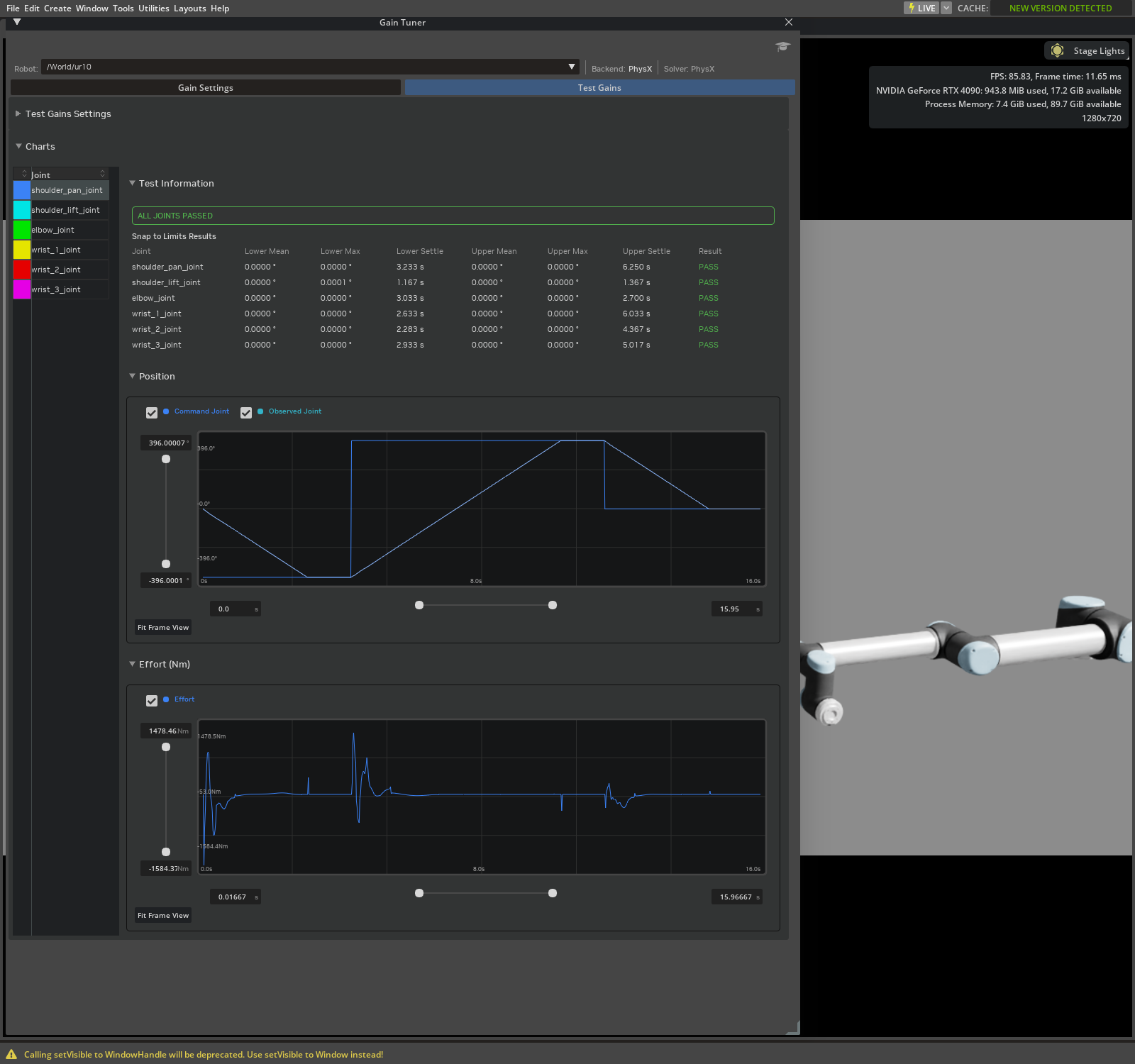Click Position chart upper Y-range slider handle

click(x=166, y=459)
